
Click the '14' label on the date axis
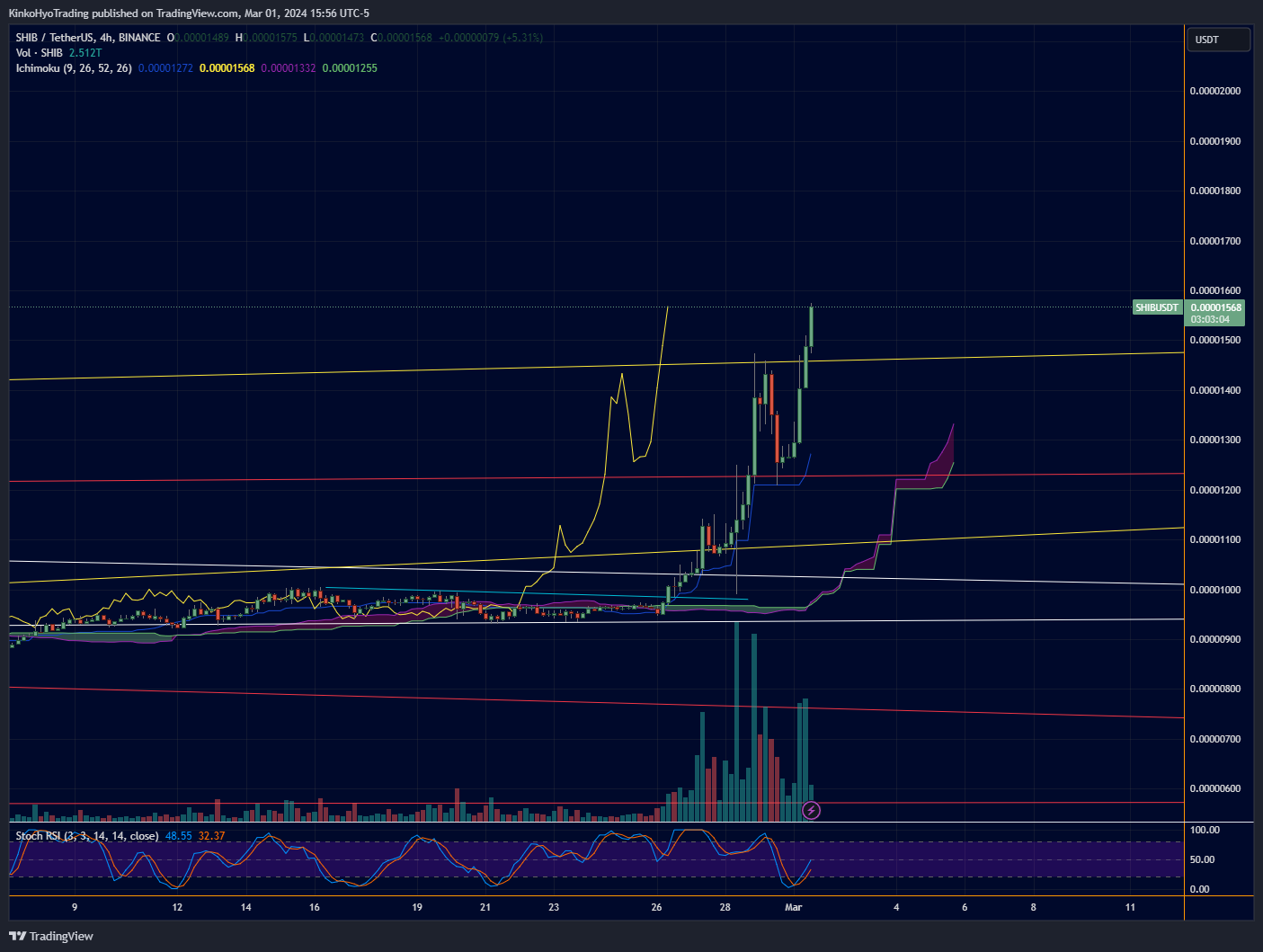(x=246, y=907)
